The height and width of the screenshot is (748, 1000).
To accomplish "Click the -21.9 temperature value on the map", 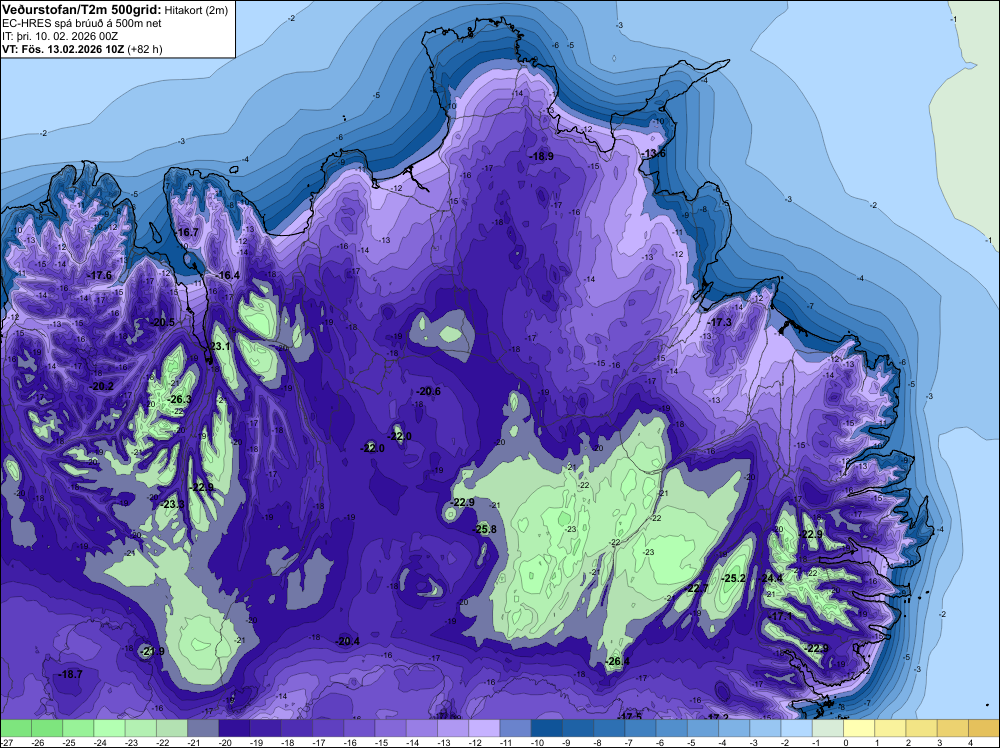I will [153, 652].
